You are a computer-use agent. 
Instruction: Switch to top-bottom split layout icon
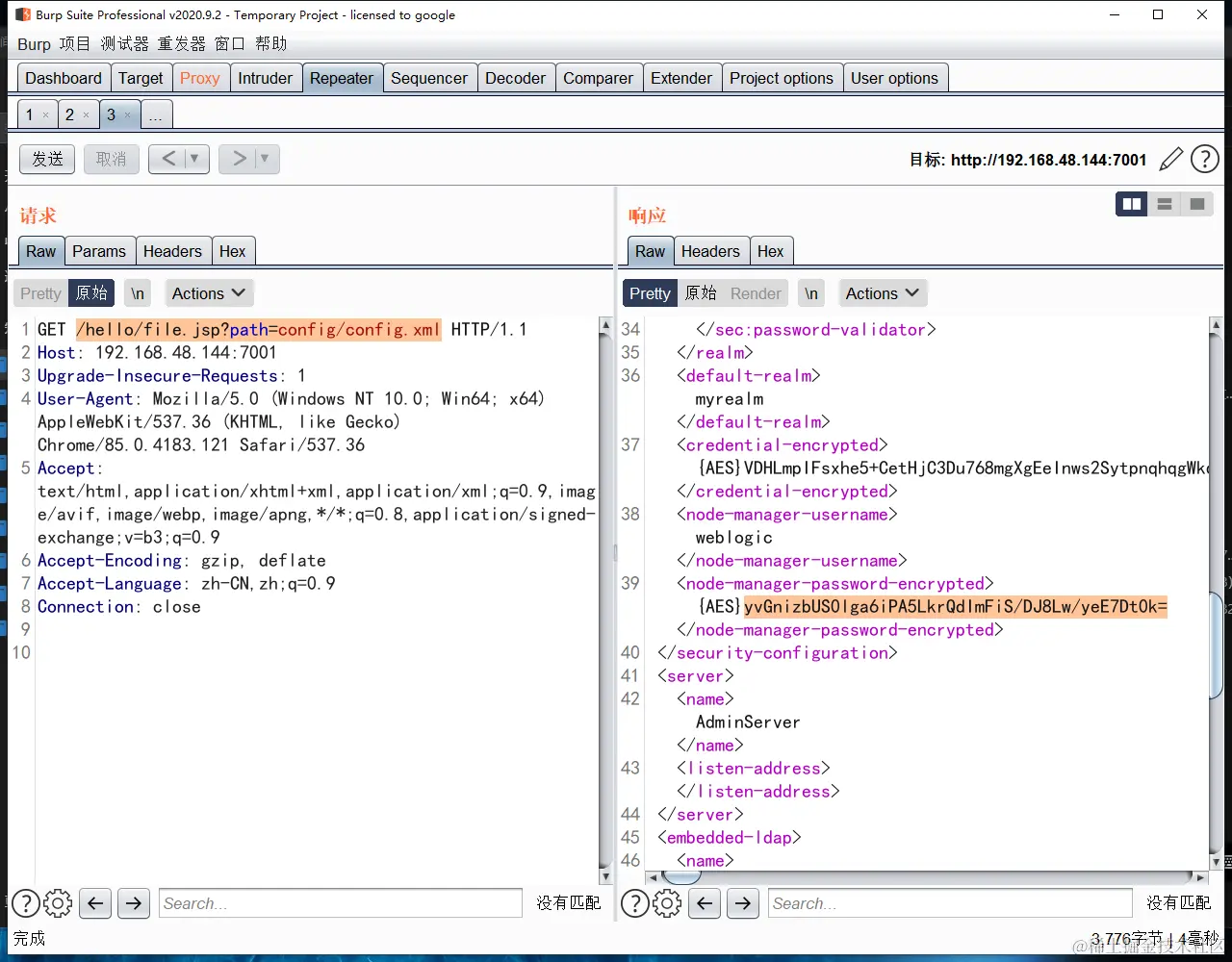1165,204
